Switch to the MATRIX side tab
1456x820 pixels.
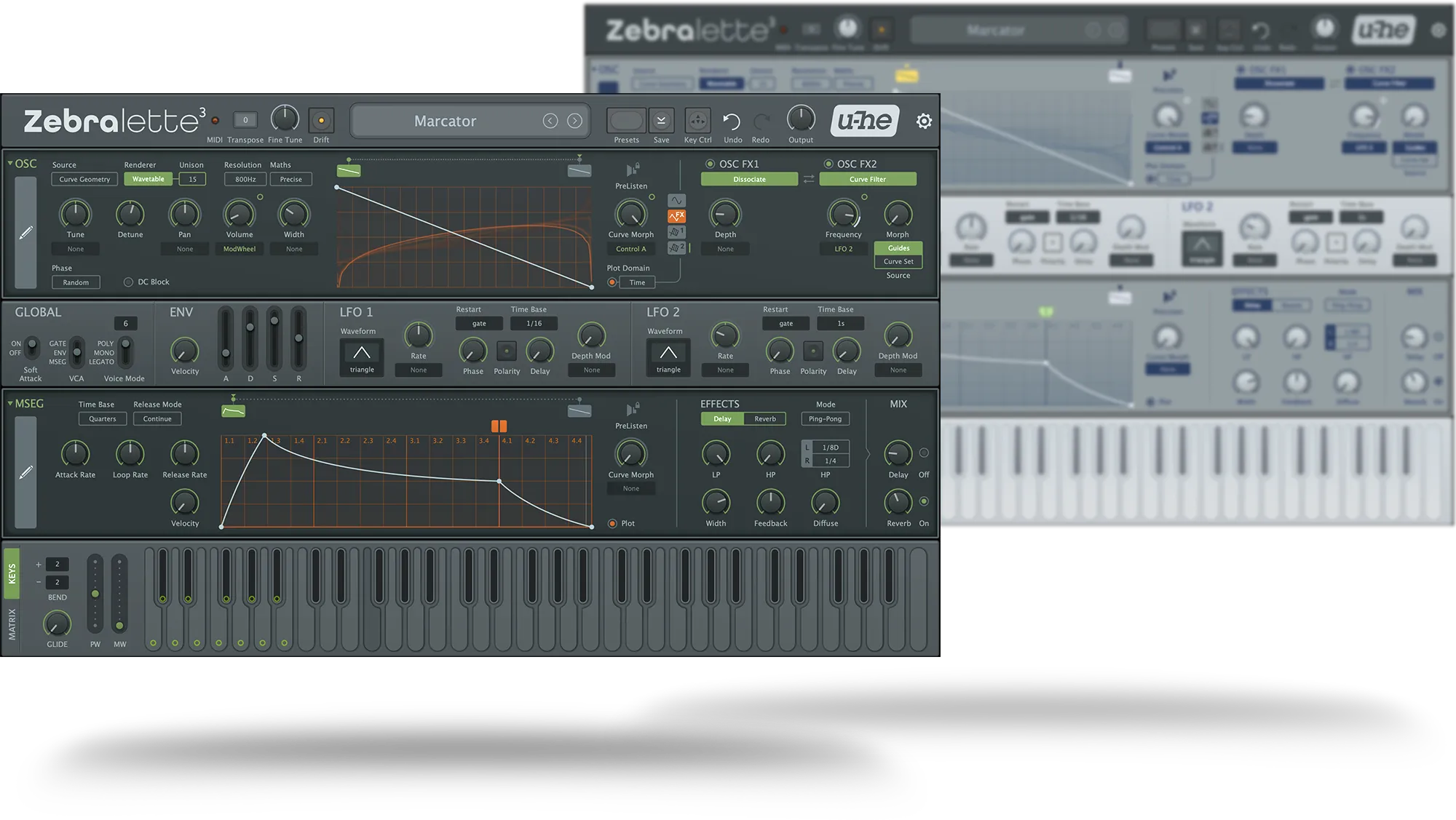click(12, 624)
